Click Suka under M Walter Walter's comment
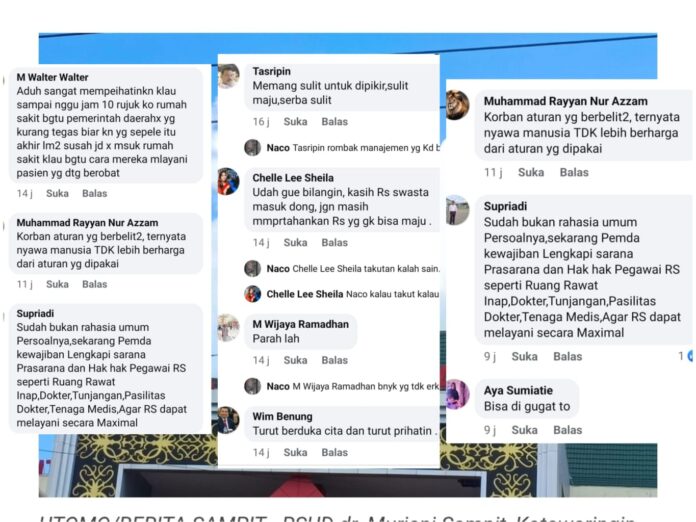Screen dimensions: 696x522 pyautogui.click(x=57, y=194)
